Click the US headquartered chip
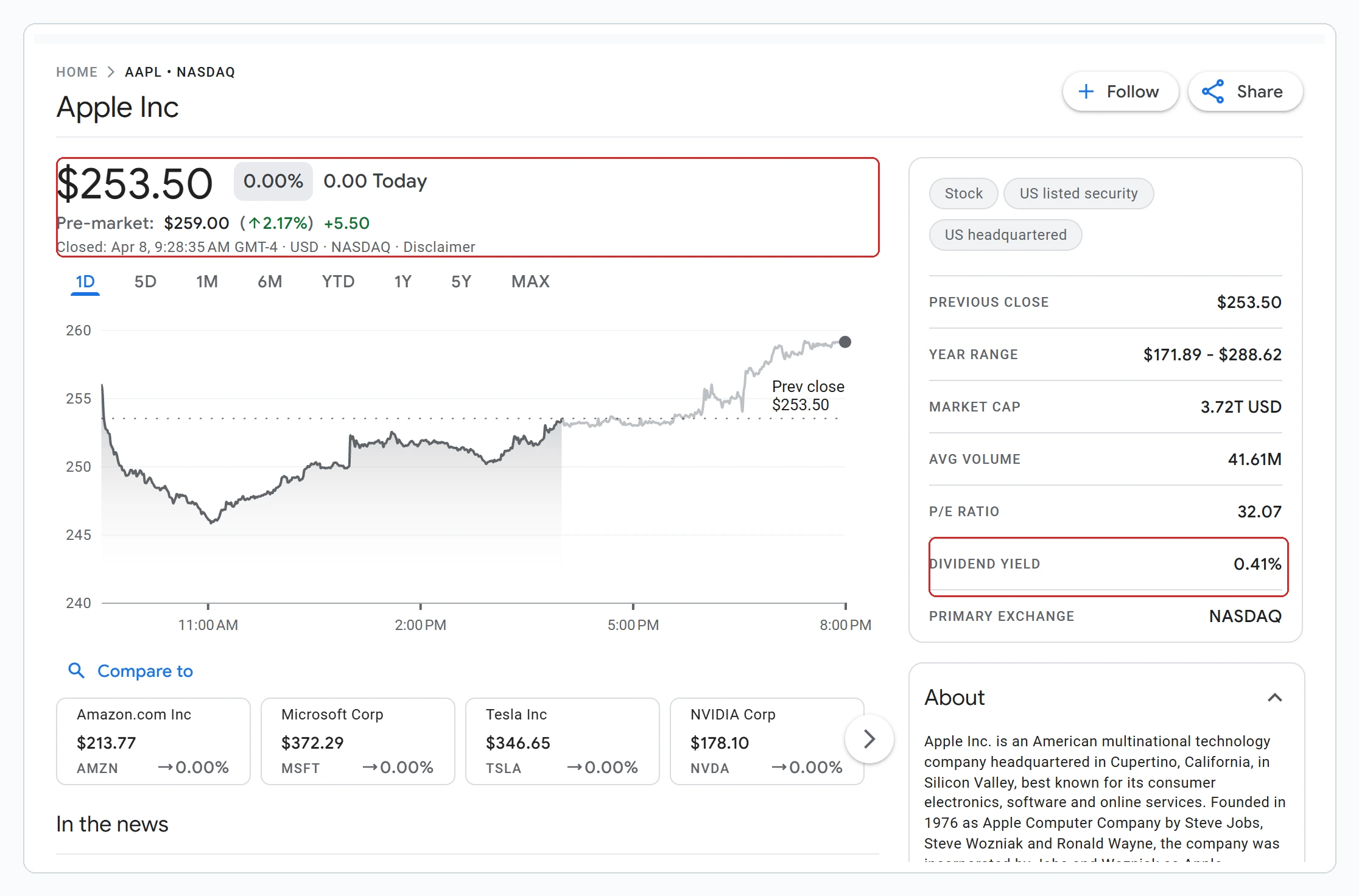The image size is (1359, 896). coord(1005,234)
